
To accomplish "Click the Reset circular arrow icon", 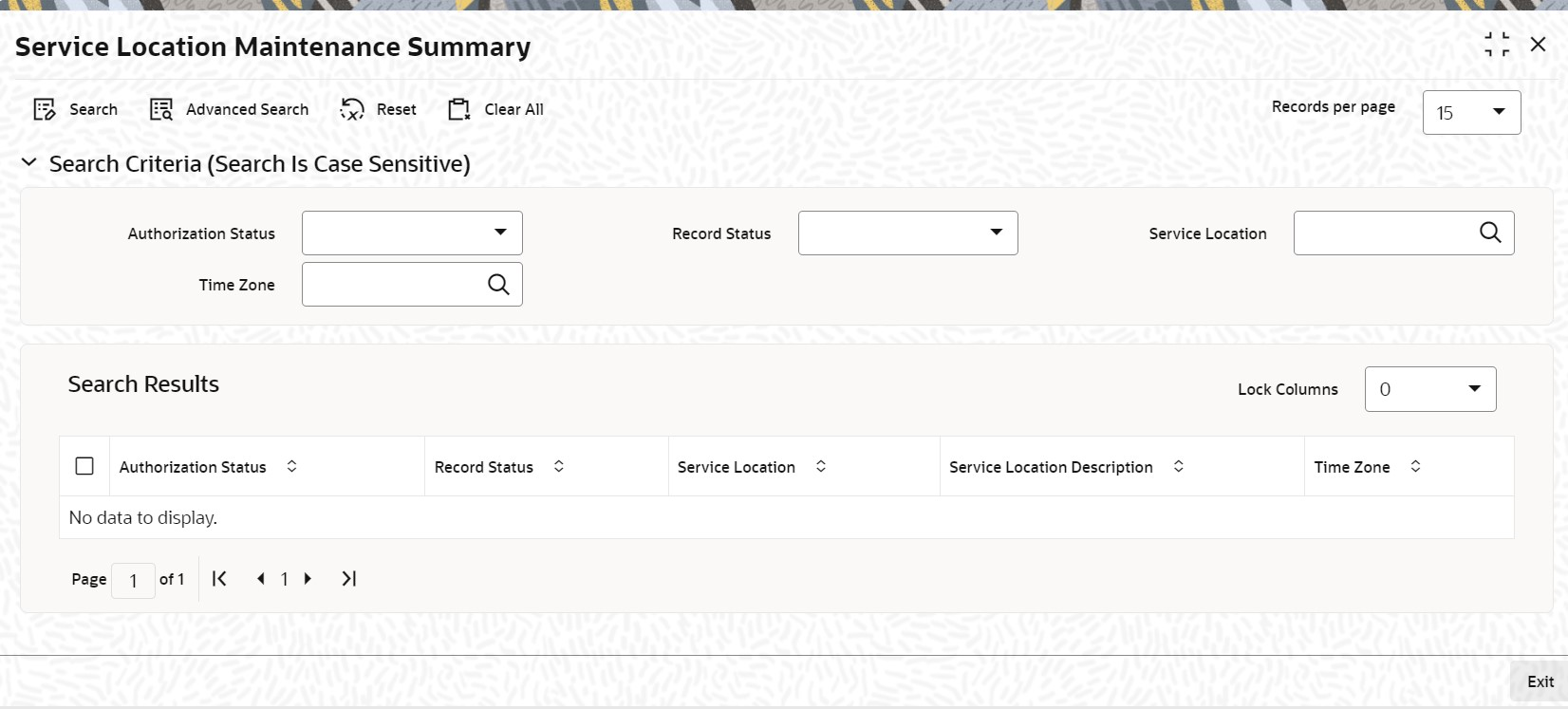I will coord(352,110).
